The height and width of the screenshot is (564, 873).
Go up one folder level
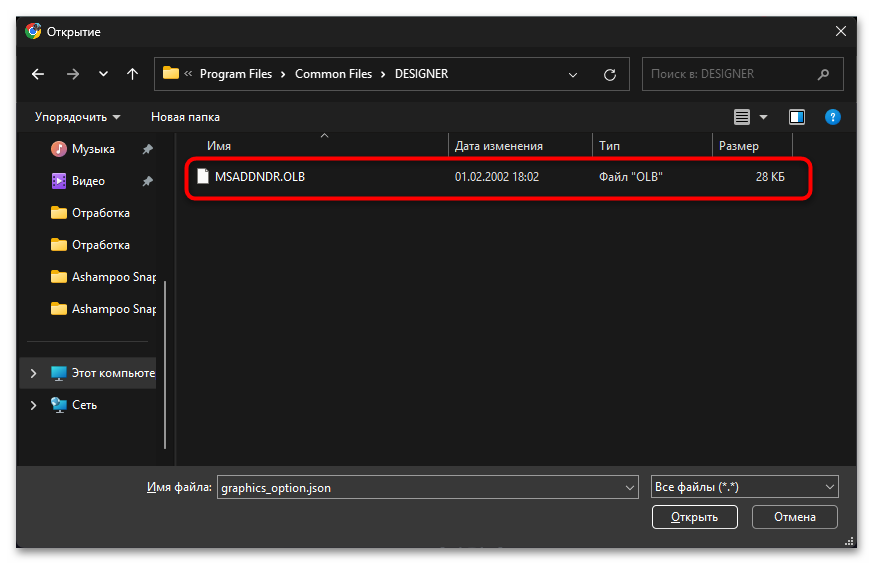pyautogui.click(x=133, y=74)
